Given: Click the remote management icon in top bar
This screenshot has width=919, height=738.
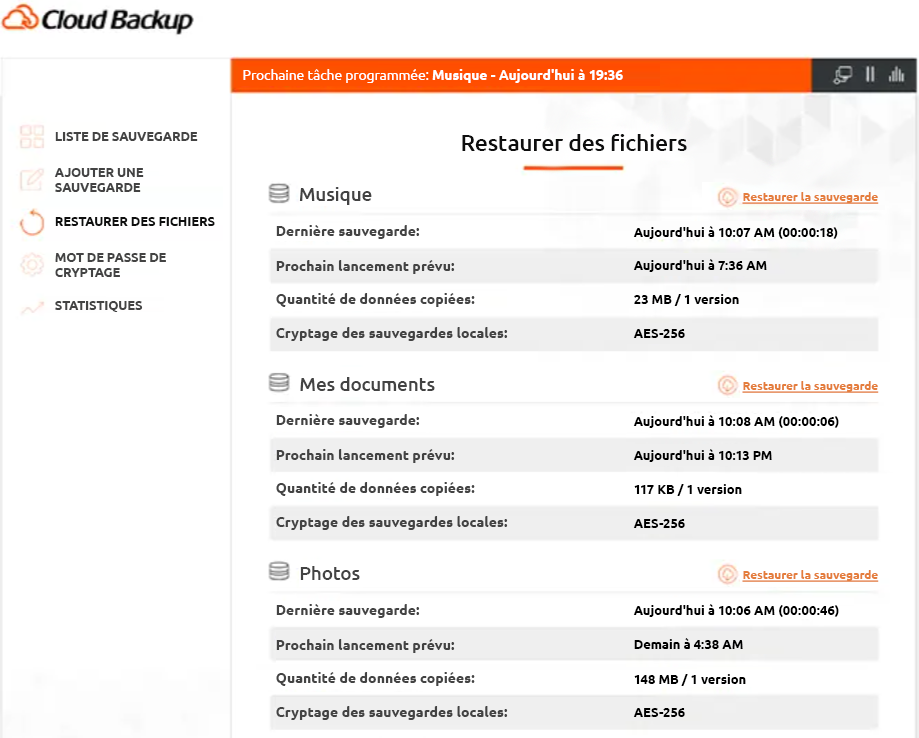Looking at the screenshot, I should pyautogui.click(x=842, y=74).
